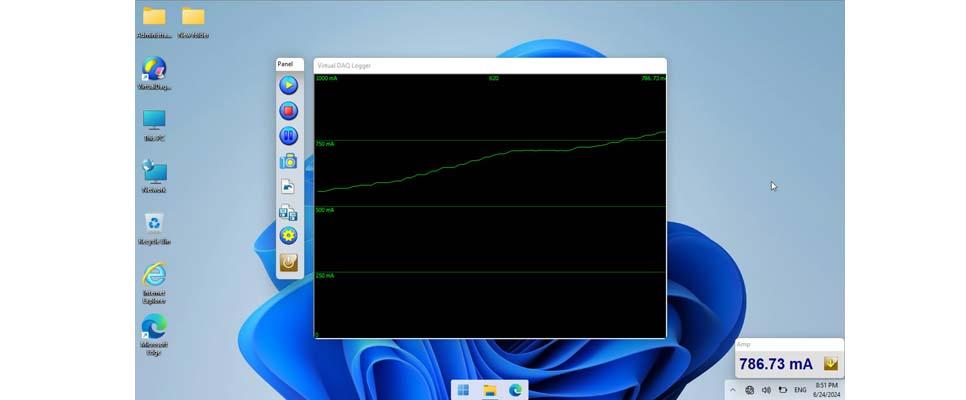
Task: Click the 786.73 mA value at graph top-right
Action: point(653,78)
